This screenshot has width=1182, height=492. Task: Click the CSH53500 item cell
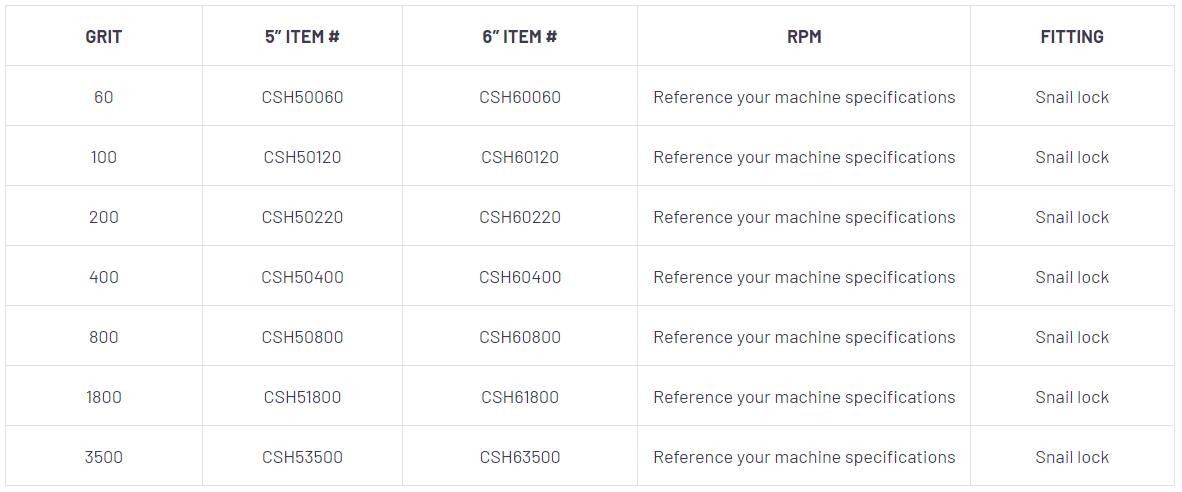[x=302, y=457]
